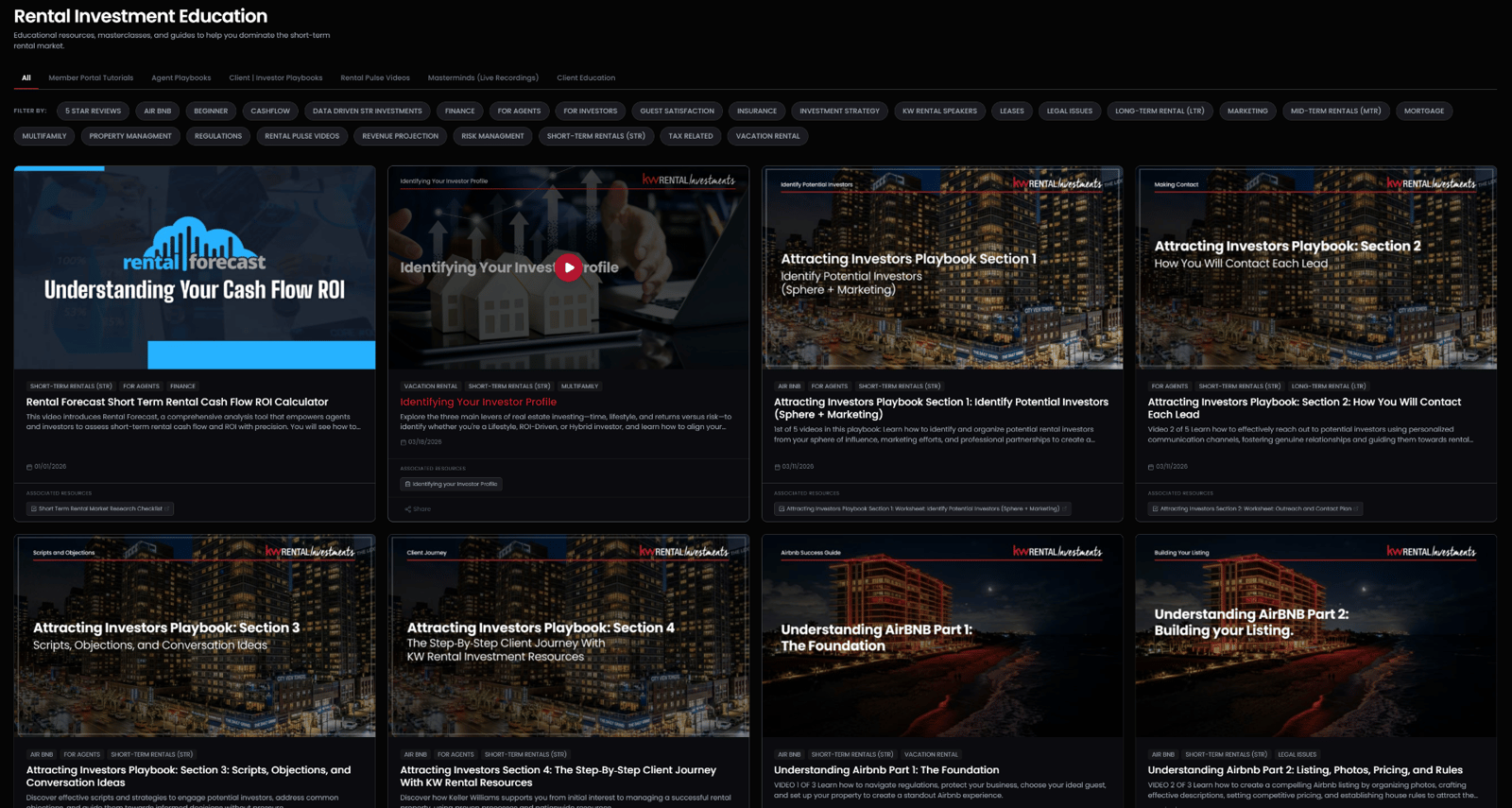This screenshot has width=1512, height=808.
Task: Open the Understanding Airbnb Part 1: The Foundation title
Action: [x=886, y=770]
